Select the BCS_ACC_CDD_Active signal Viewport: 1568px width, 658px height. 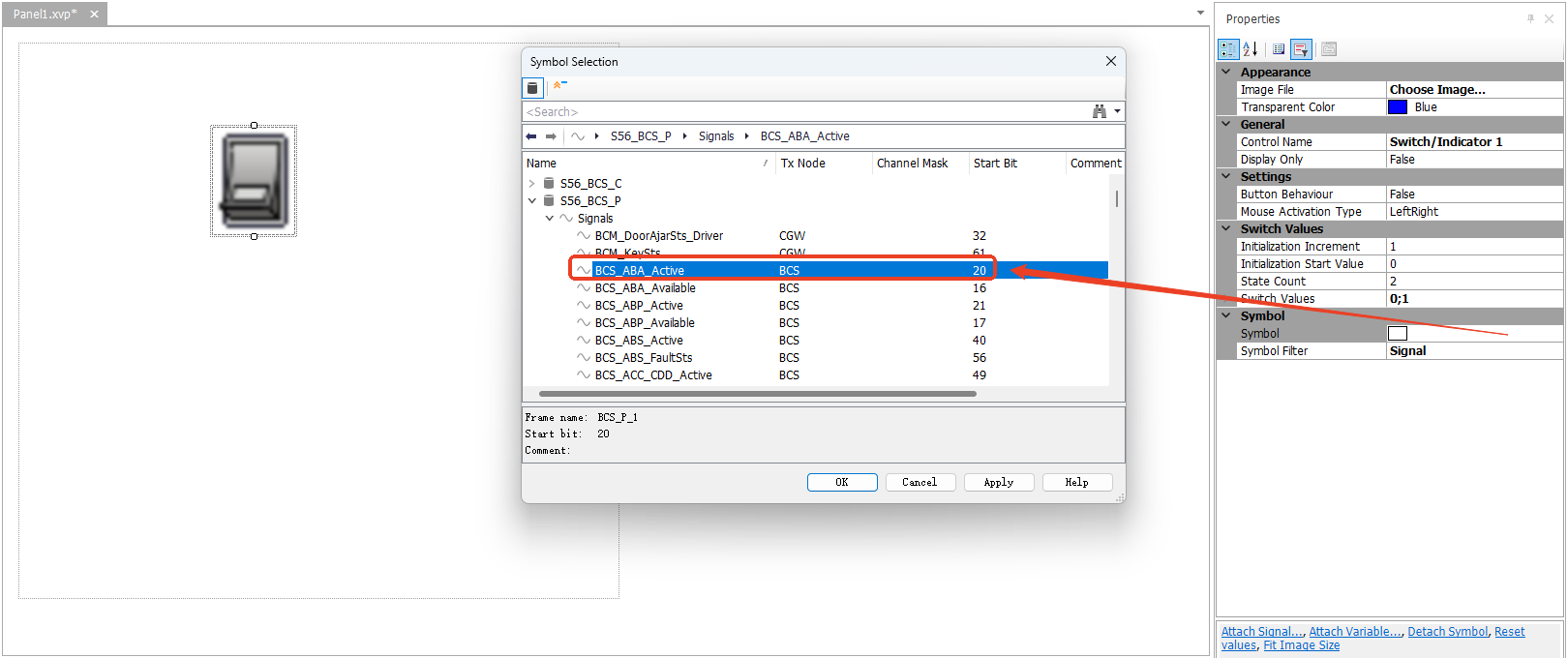tap(653, 374)
